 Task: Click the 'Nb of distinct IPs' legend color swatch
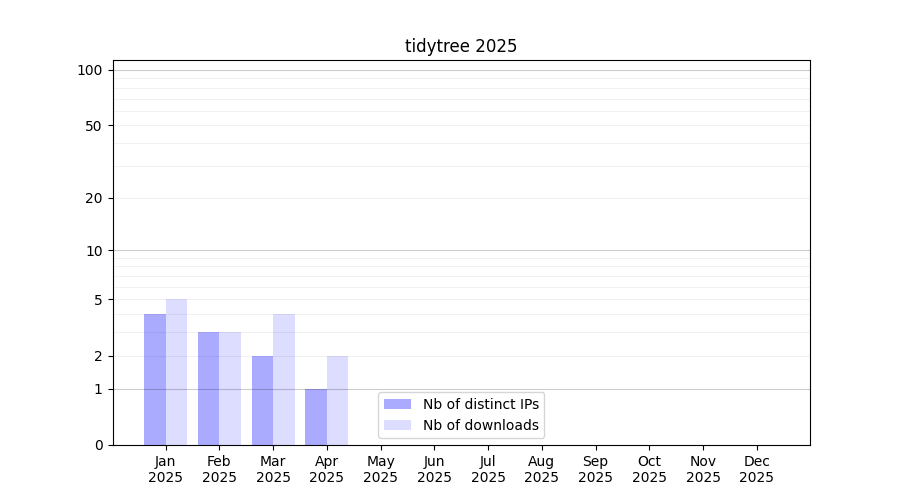pyautogui.click(x=397, y=404)
